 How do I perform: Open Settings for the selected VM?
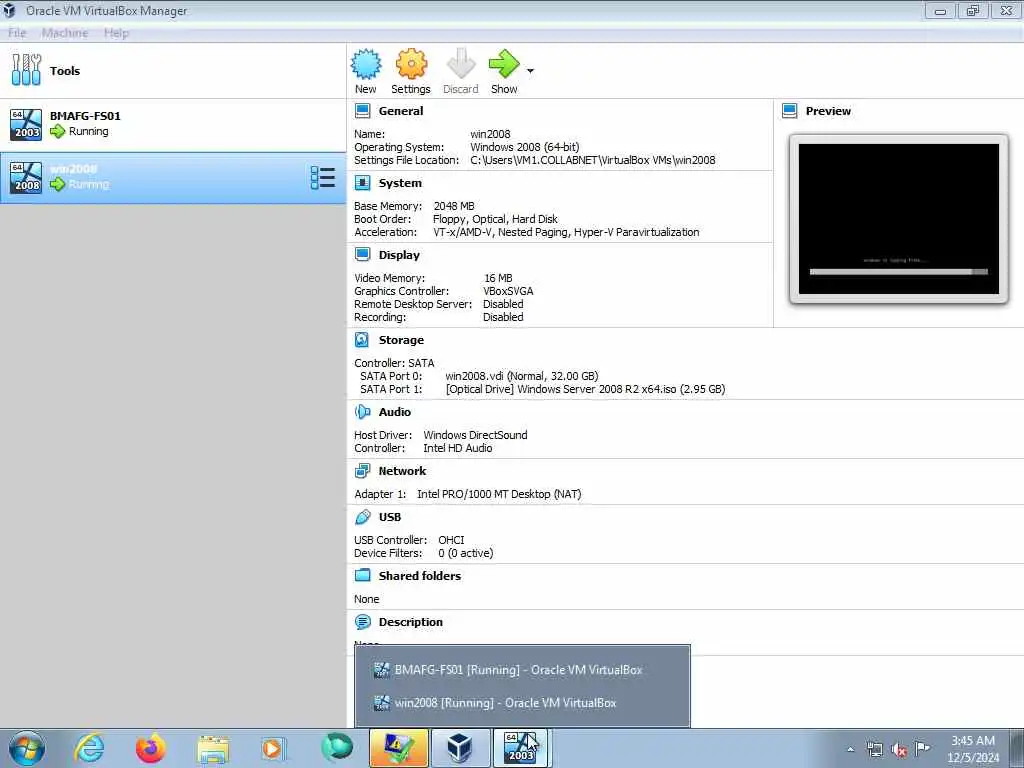click(411, 71)
